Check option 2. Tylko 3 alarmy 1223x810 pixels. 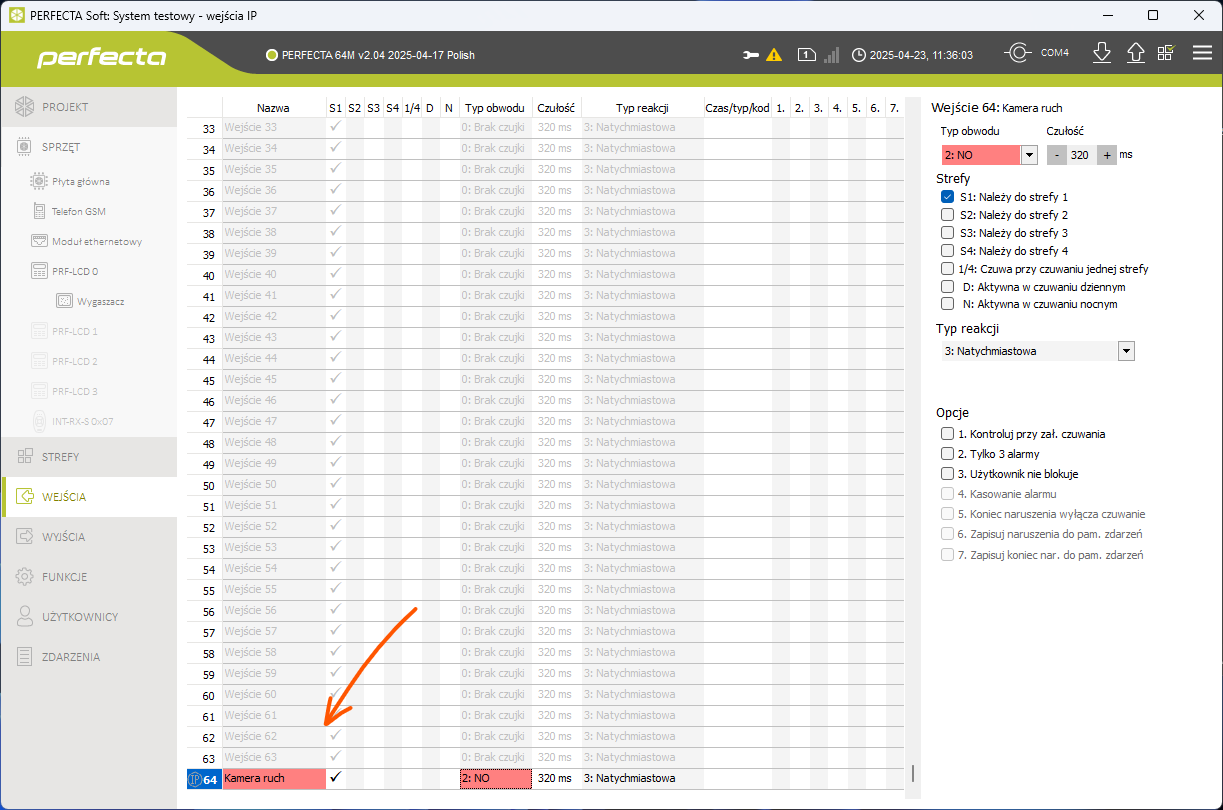[947, 454]
